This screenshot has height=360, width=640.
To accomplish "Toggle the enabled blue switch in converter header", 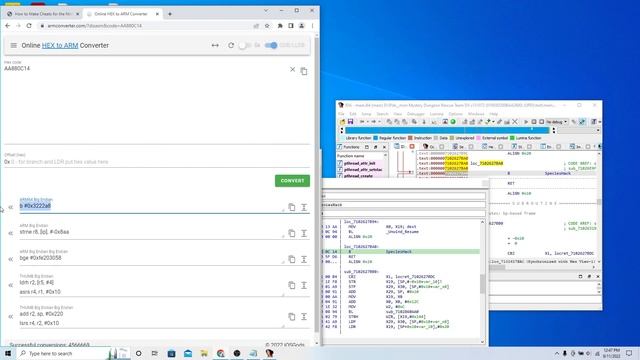I will pyautogui.click(x=271, y=45).
